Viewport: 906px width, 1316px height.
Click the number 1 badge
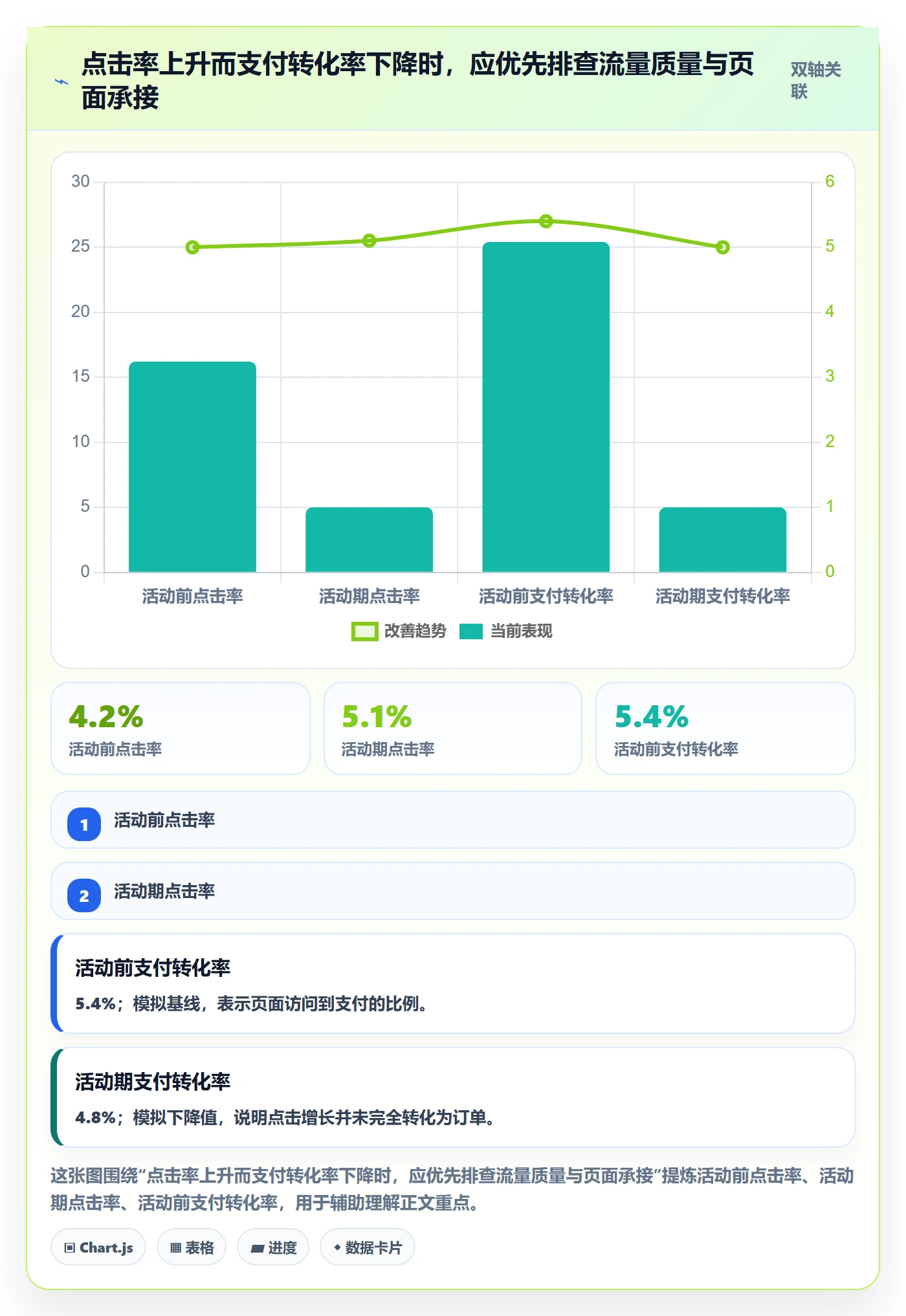[84, 824]
